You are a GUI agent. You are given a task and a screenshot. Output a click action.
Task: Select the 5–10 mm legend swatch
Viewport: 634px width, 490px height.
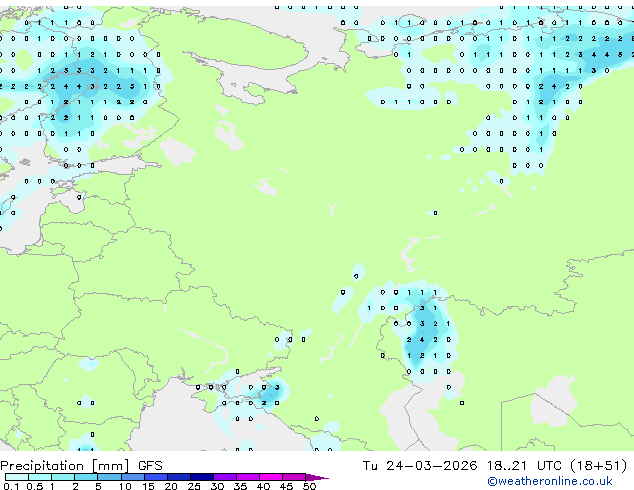pos(109,477)
